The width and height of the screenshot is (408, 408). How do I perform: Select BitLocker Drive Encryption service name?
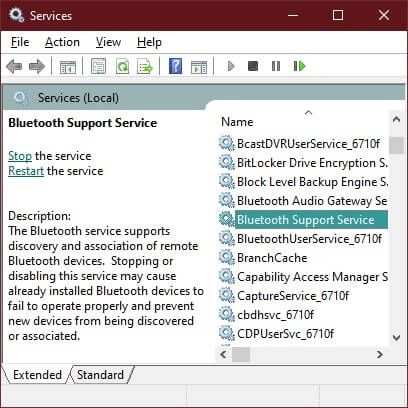pos(312,163)
